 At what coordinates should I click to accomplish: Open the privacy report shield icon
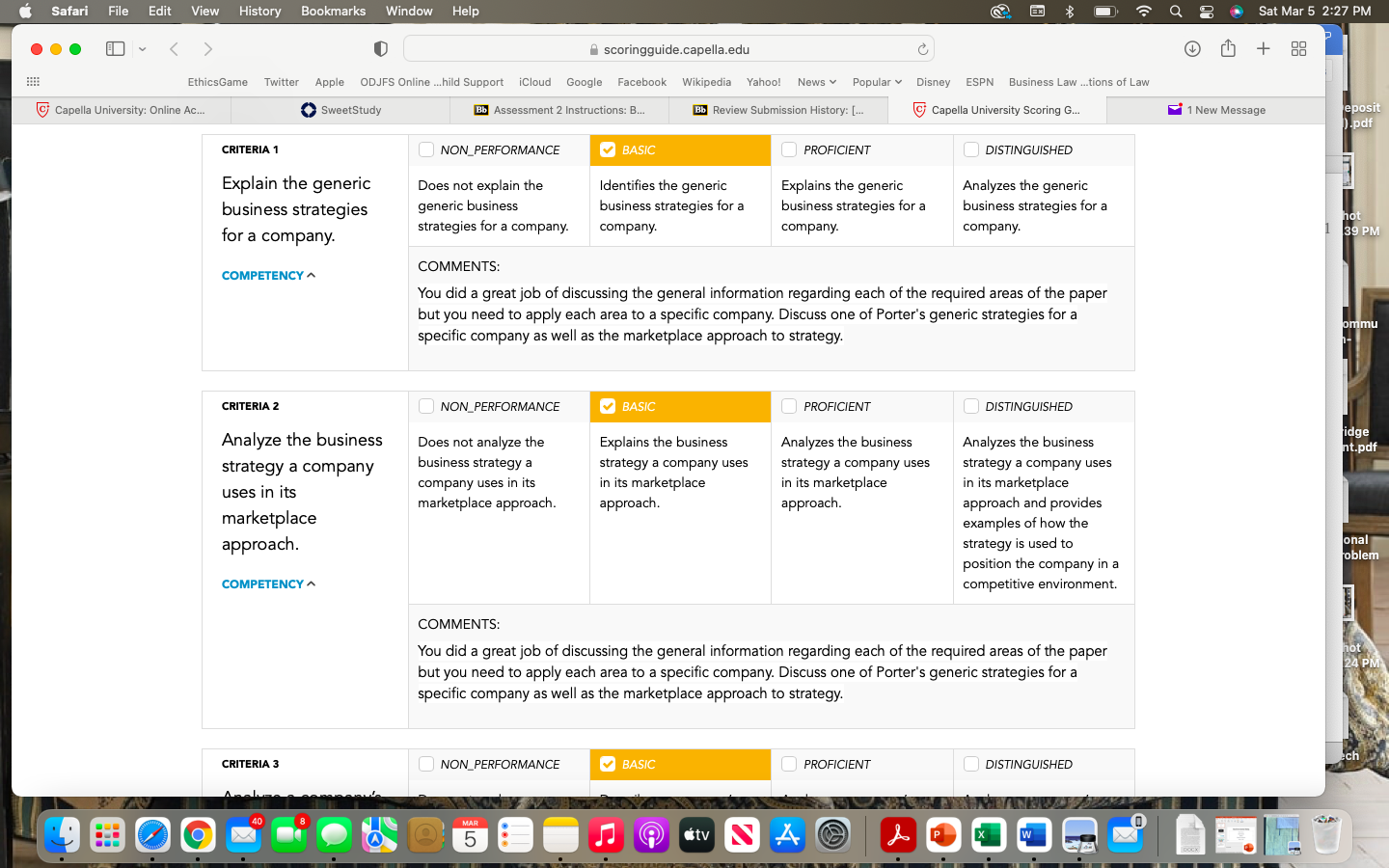coord(381,48)
